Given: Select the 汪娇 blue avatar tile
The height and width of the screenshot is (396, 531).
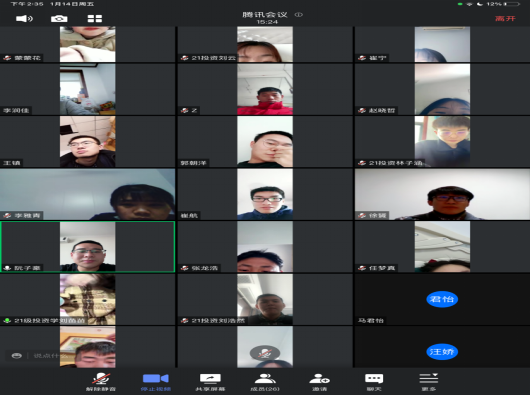Looking at the screenshot, I should 442,352.
